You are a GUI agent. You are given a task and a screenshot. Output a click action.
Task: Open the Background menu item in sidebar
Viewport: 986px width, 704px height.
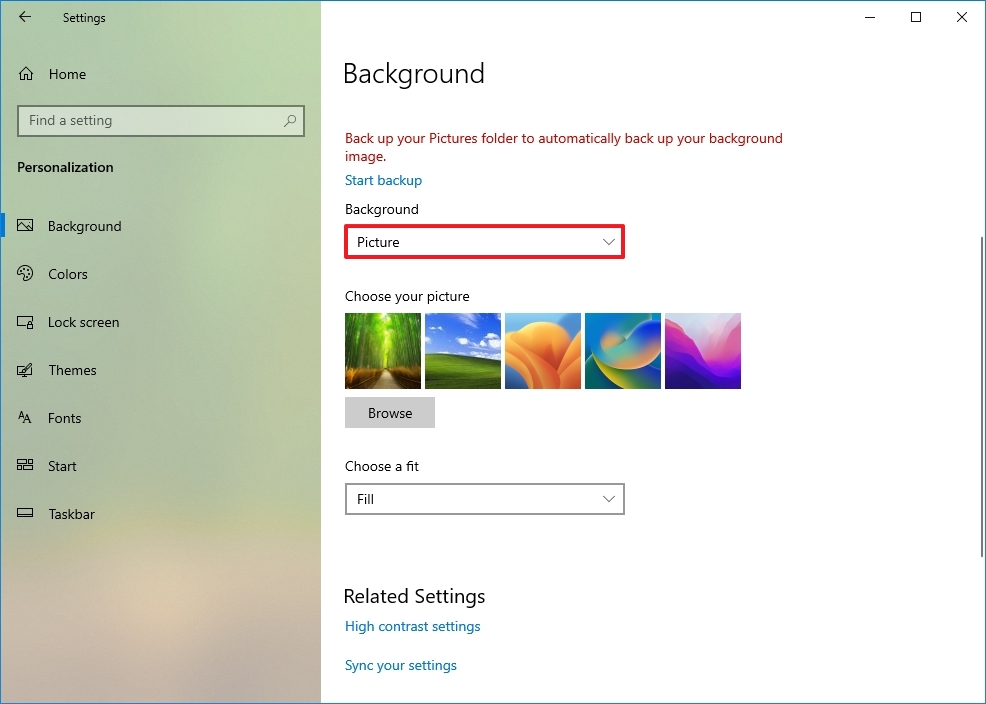click(x=84, y=226)
